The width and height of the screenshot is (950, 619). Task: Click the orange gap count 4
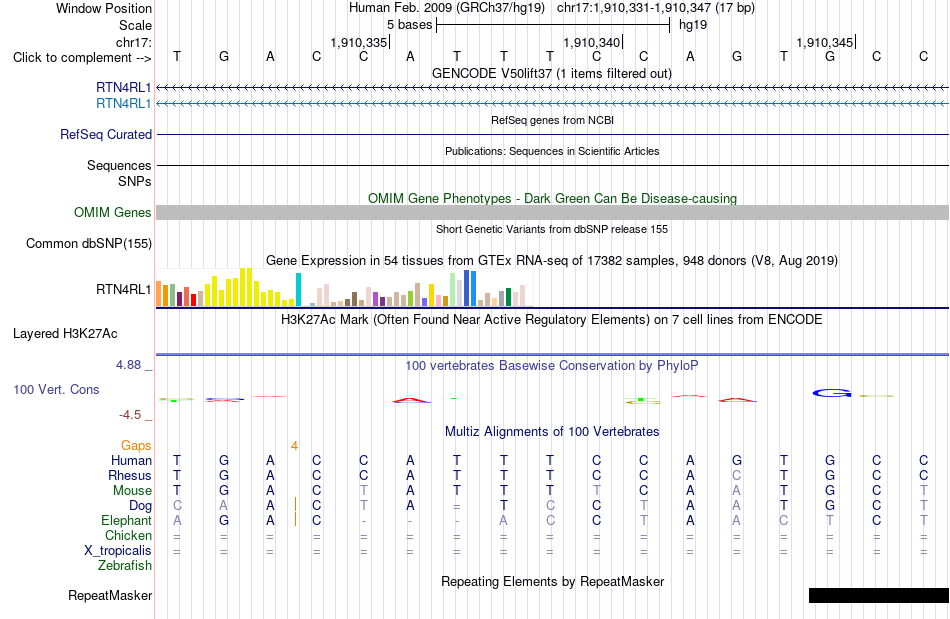click(x=294, y=446)
